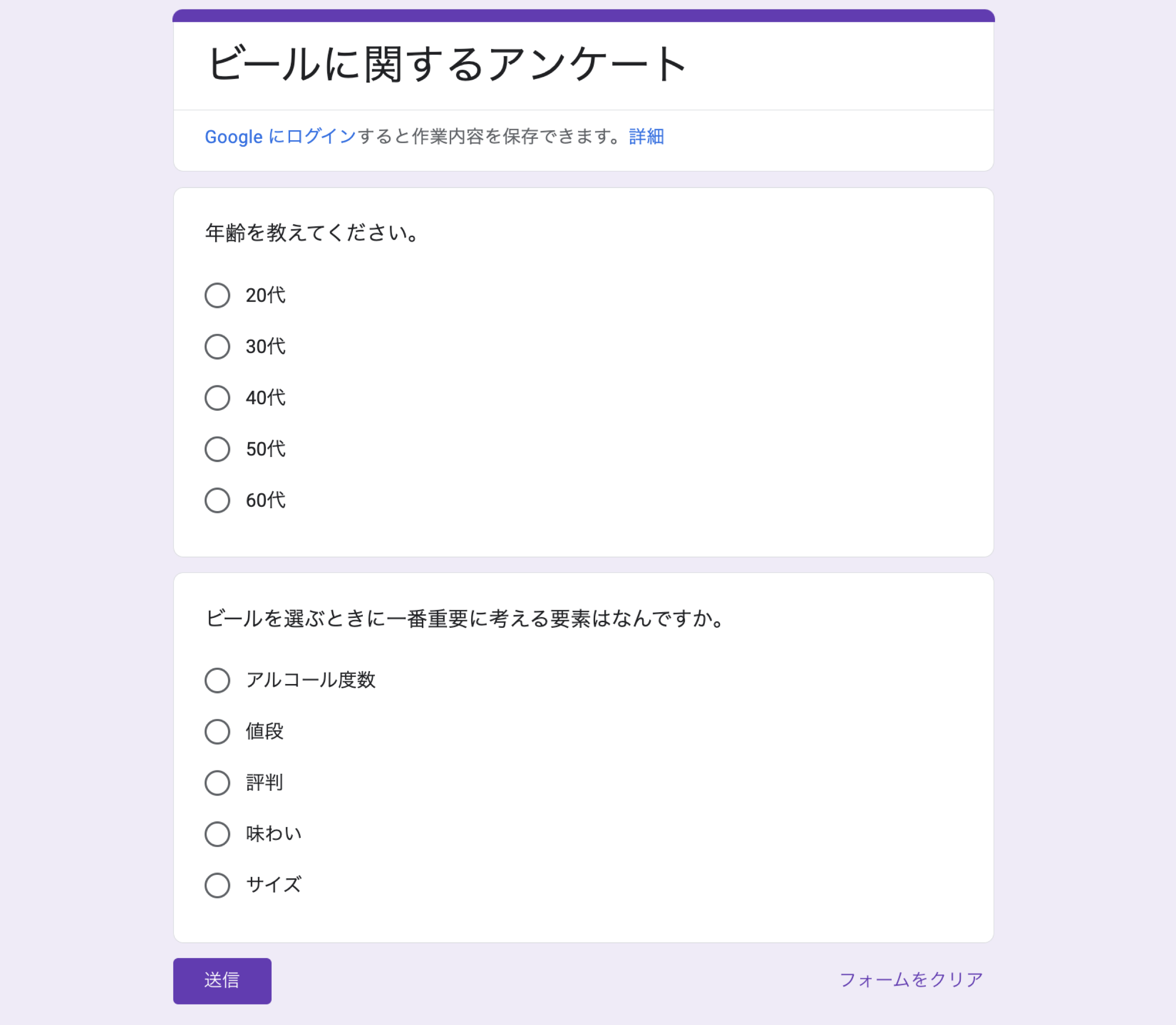
Task: Pick the 50代 age option
Action: tap(218, 449)
